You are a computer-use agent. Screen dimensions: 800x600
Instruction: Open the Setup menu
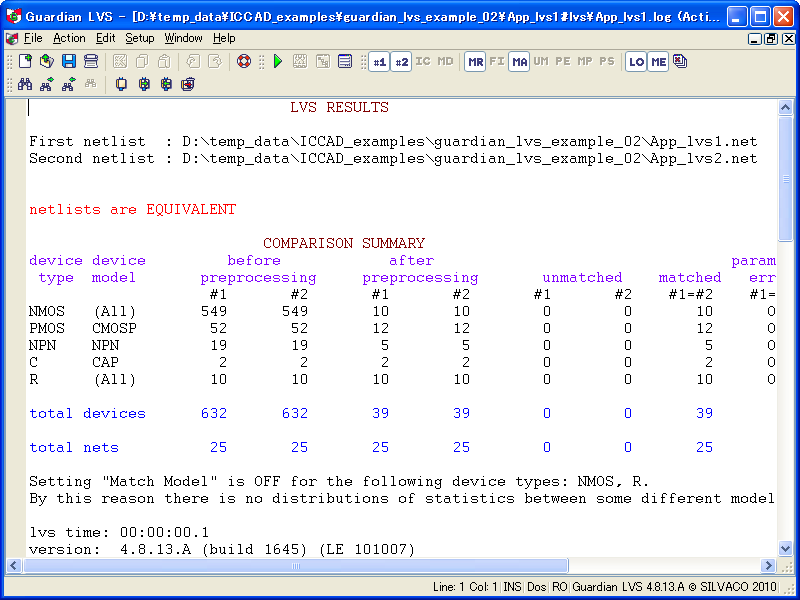pyautogui.click(x=140, y=38)
